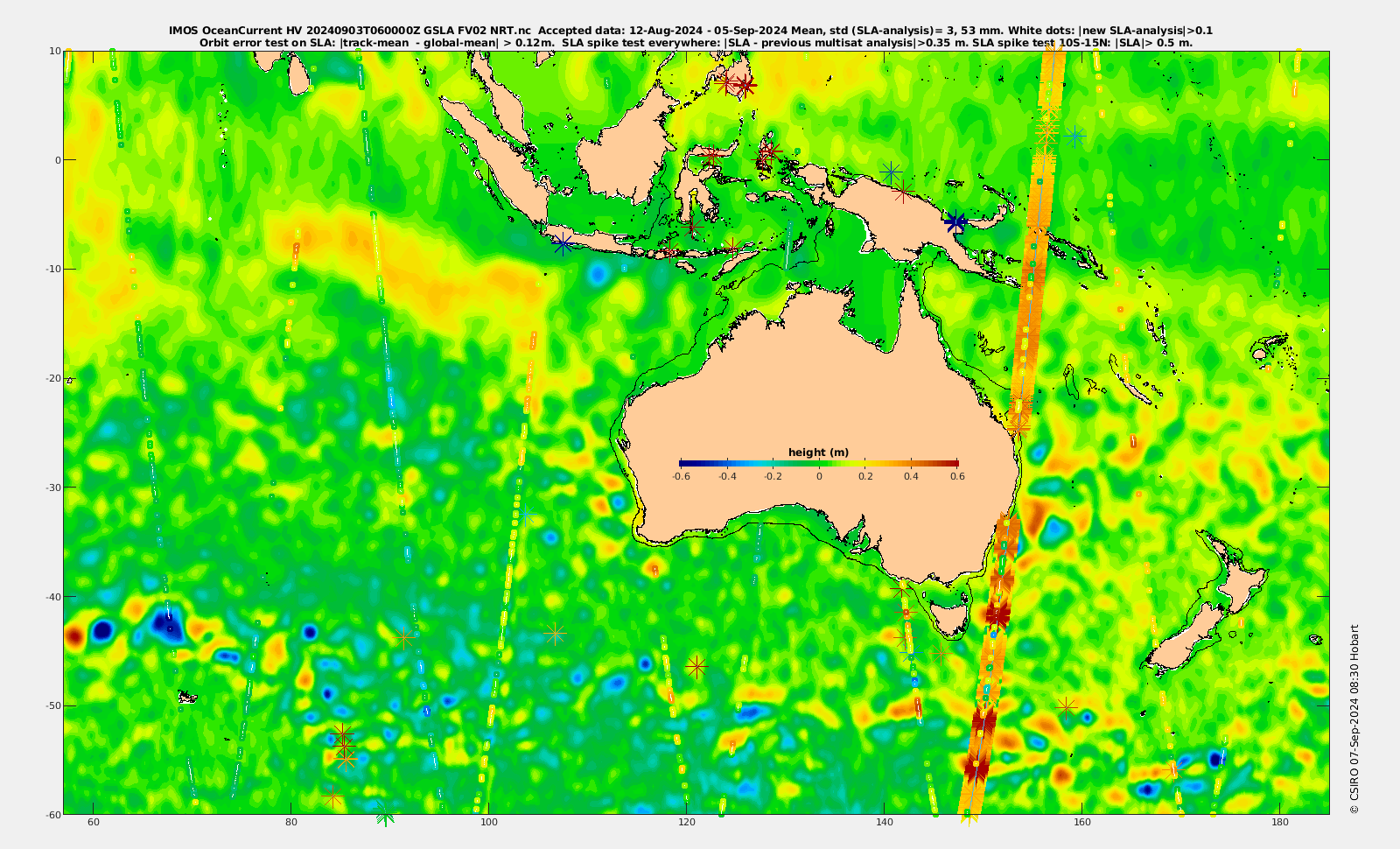This screenshot has height=849, width=1400.
Task: Click latitude axis tick label 10
Action: tap(55, 51)
